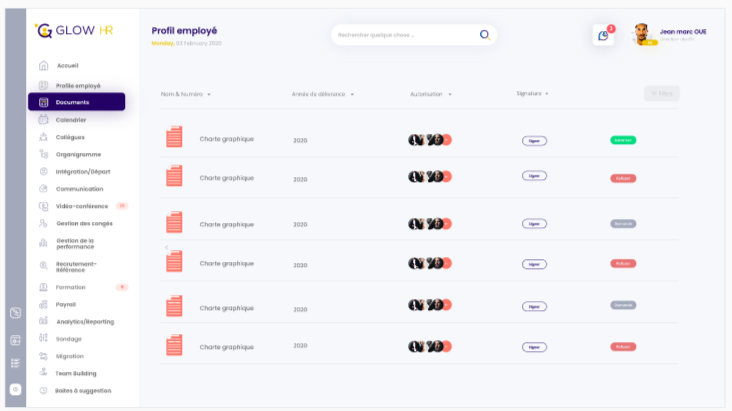Click the Filtrer button
The height and width of the screenshot is (411, 732).
coord(661,93)
